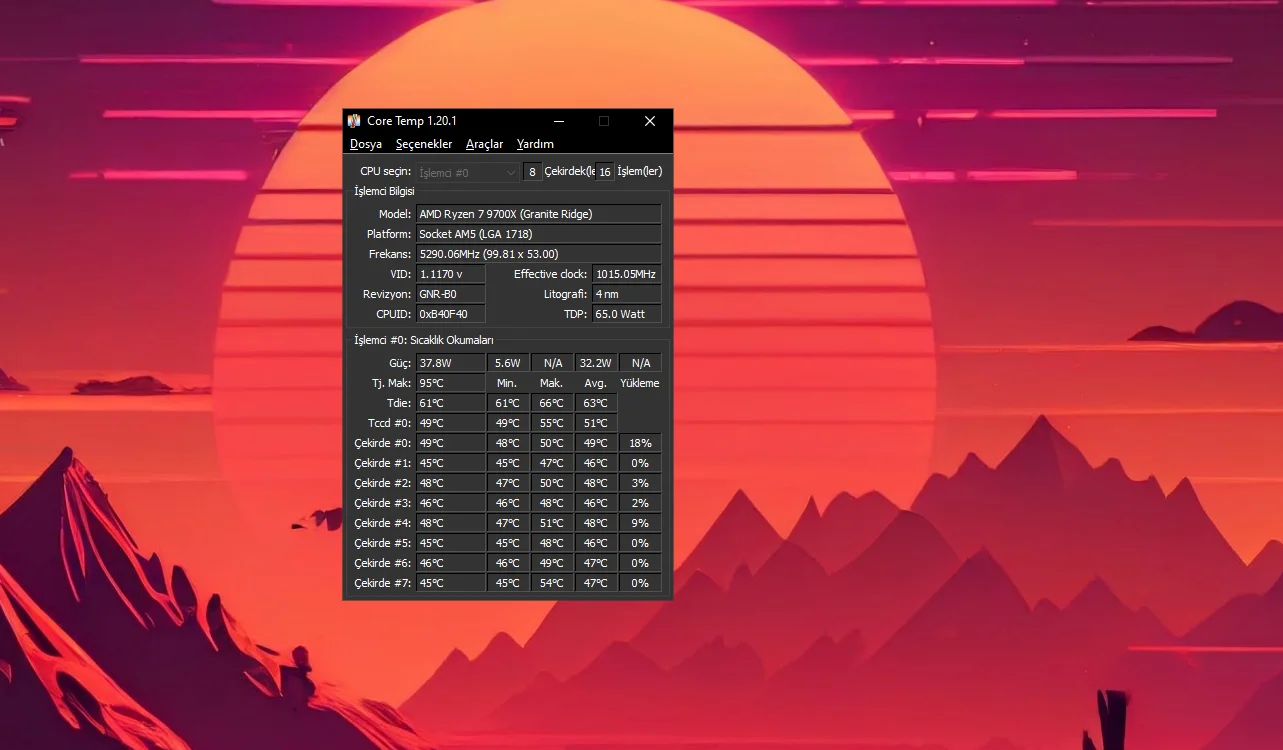Click the Güç value 37.8W

coord(451,363)
